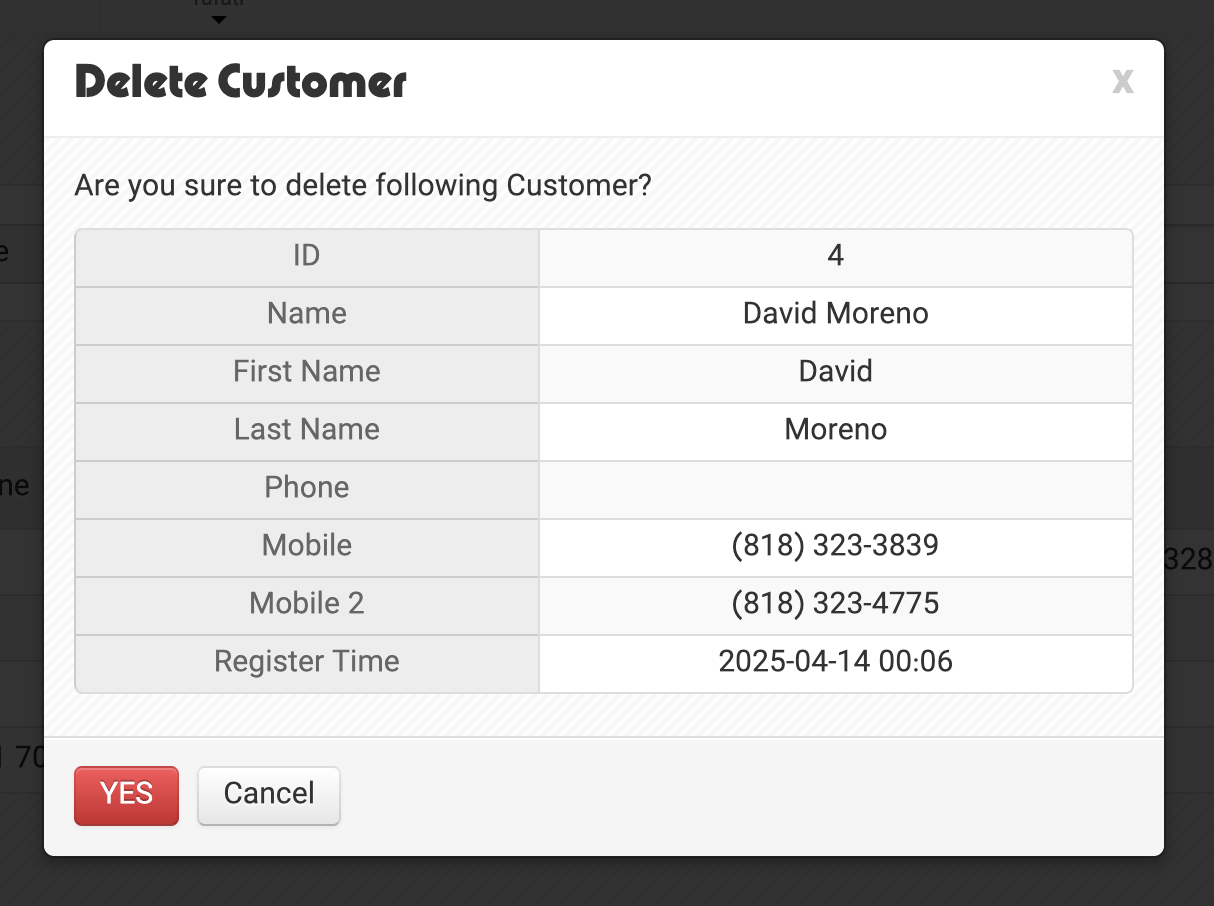1214x906 pixels.
Task: Click the Last Name label cell
Action: 307,432
